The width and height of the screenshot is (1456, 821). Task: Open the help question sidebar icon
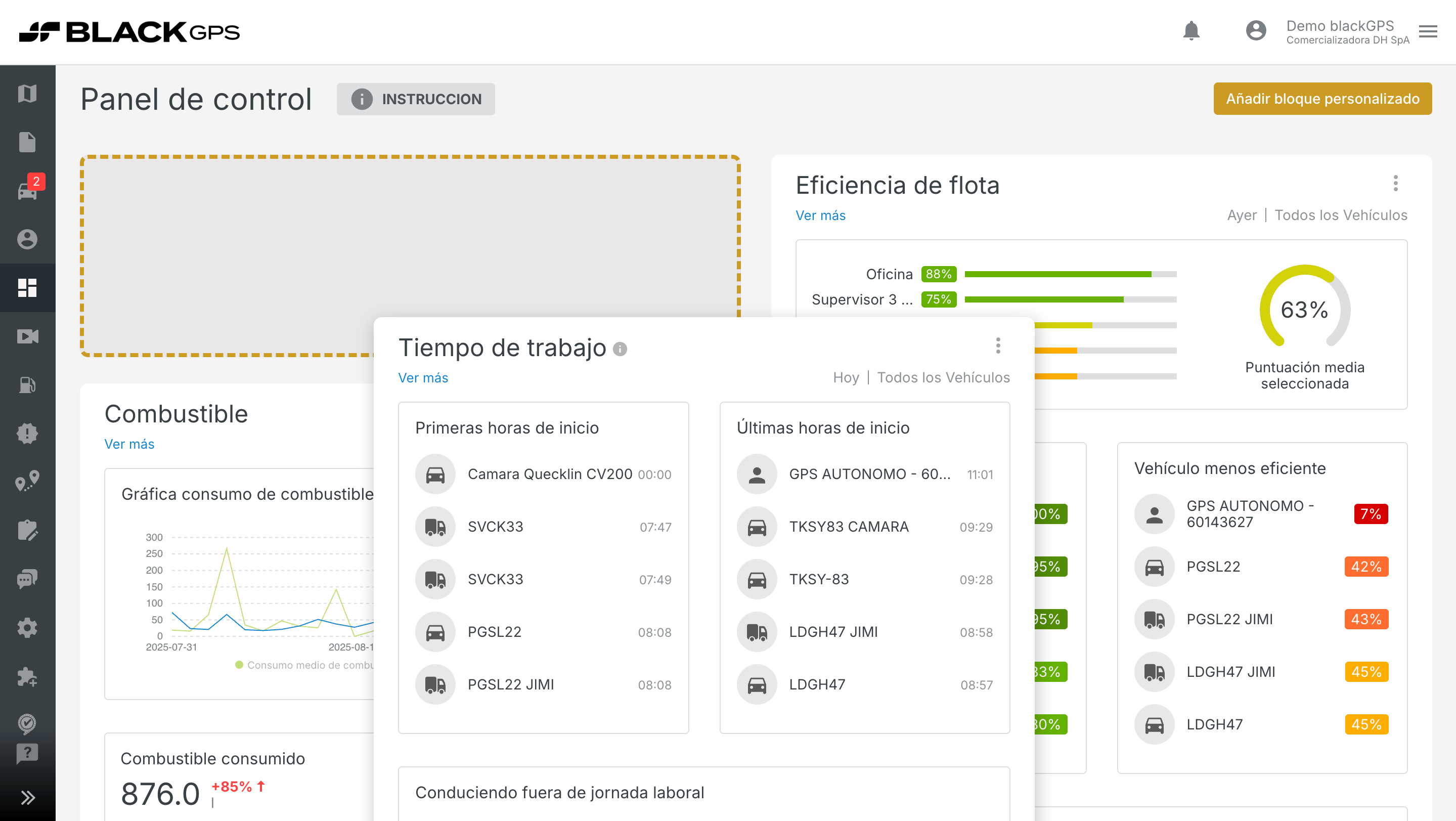27,754
